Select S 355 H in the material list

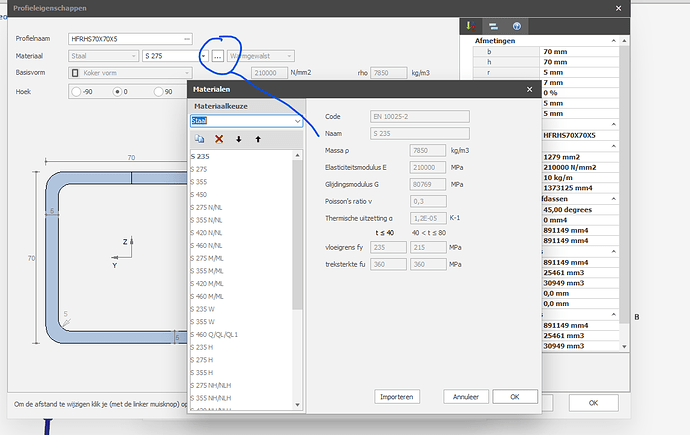point(241,373)
